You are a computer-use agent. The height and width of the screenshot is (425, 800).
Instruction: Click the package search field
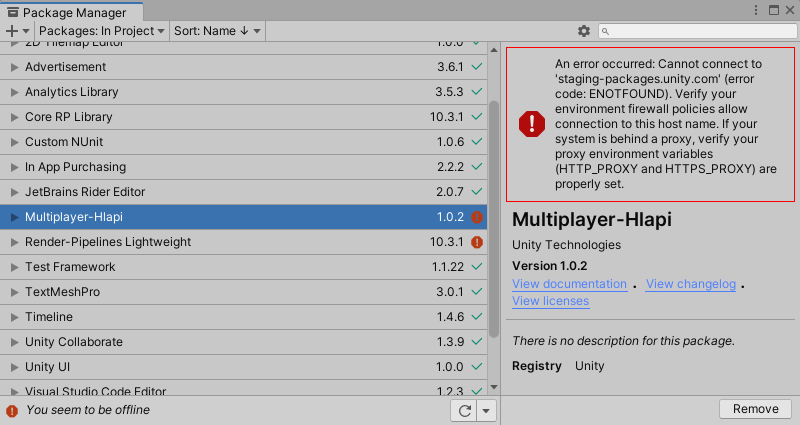697,31
